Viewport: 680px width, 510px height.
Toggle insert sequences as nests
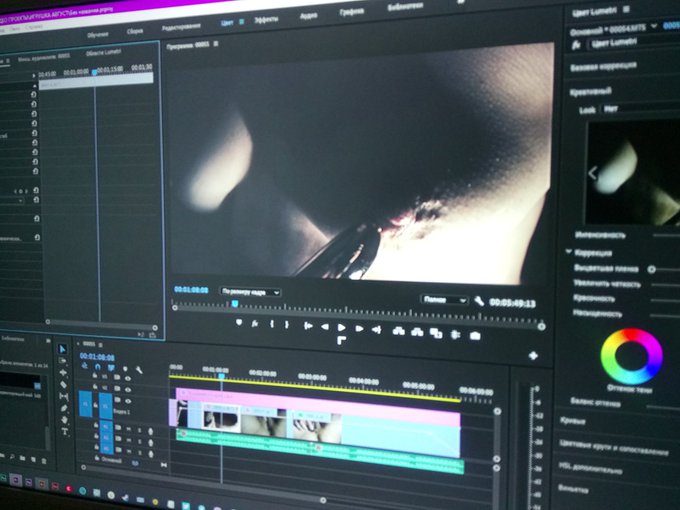tap(84, 366)
